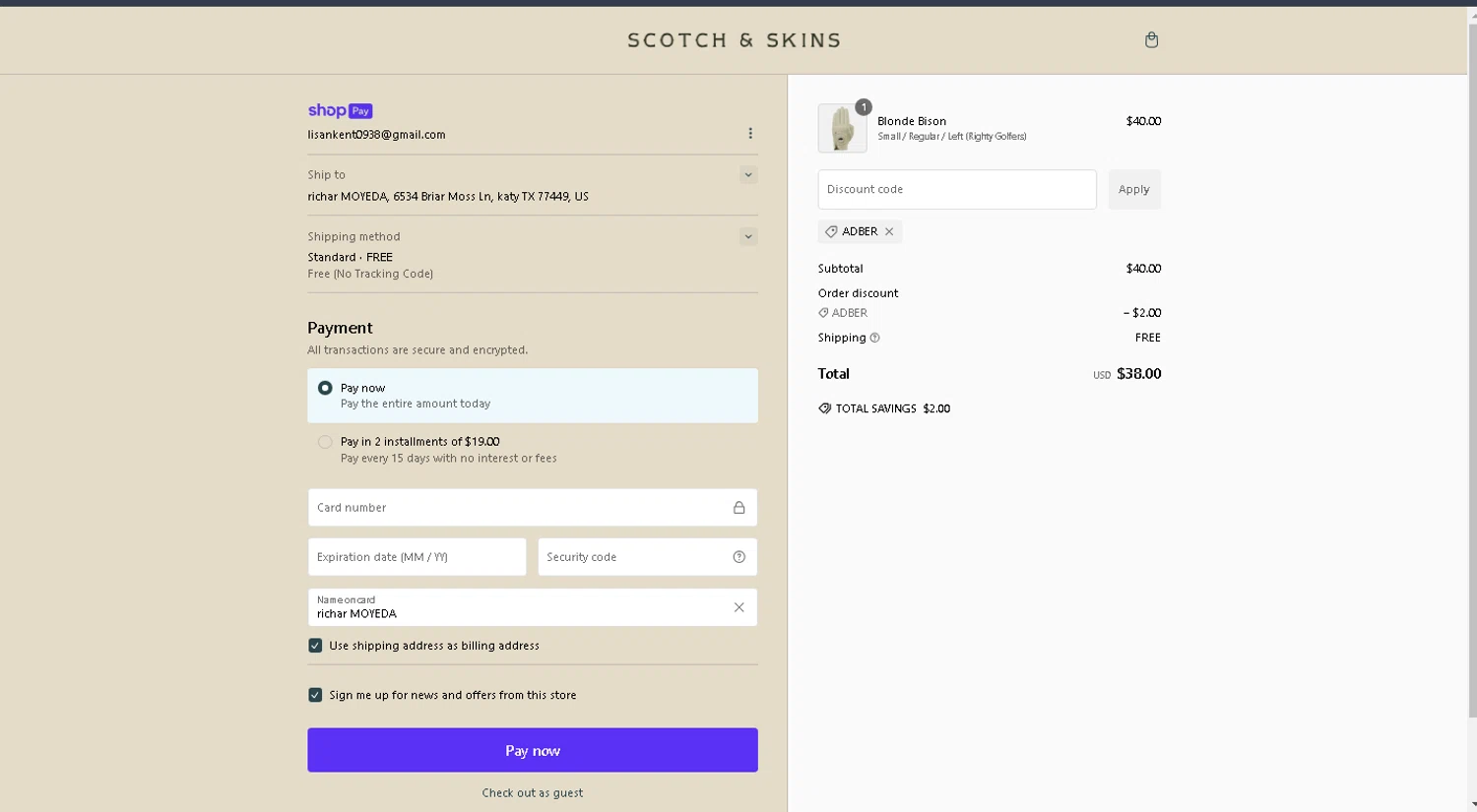Show security code help icon
1477x812 pixels.
coord(738,557)
